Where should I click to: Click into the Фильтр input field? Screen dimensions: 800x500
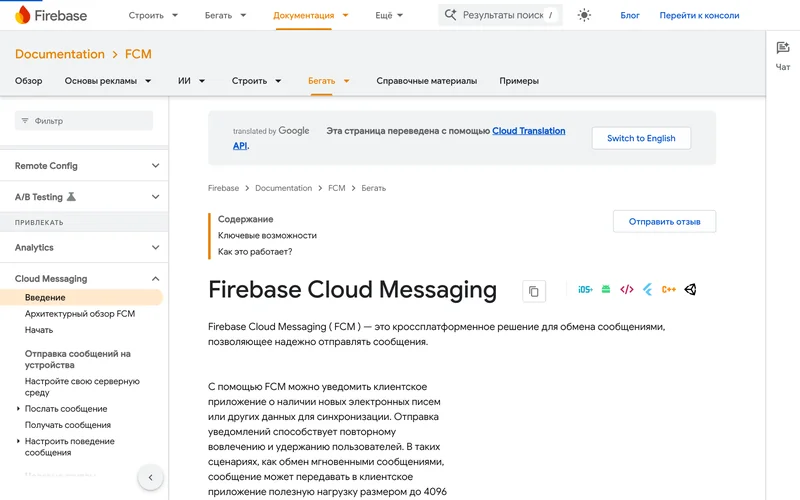[84, 121]
